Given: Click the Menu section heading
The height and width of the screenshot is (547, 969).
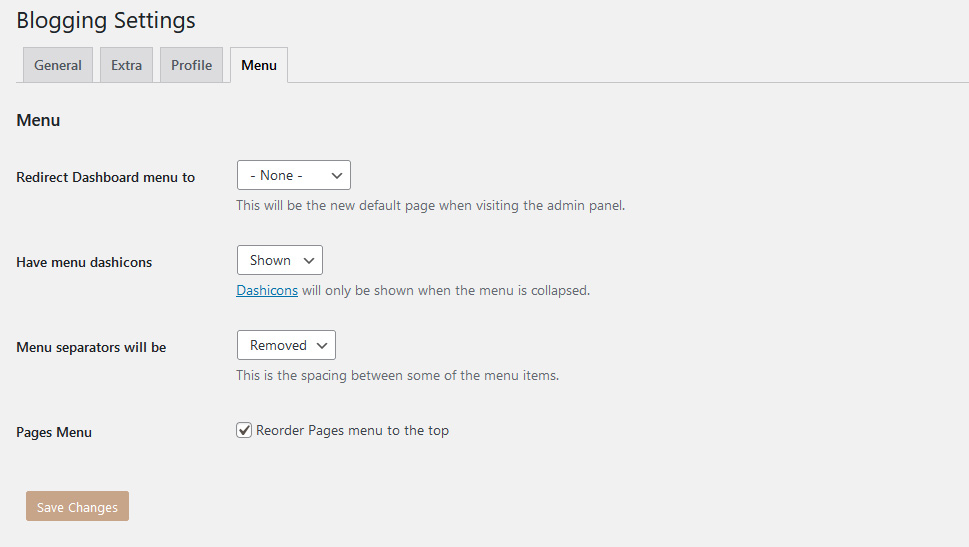Looking at the screenshot, I should click(x=38, y=120).
